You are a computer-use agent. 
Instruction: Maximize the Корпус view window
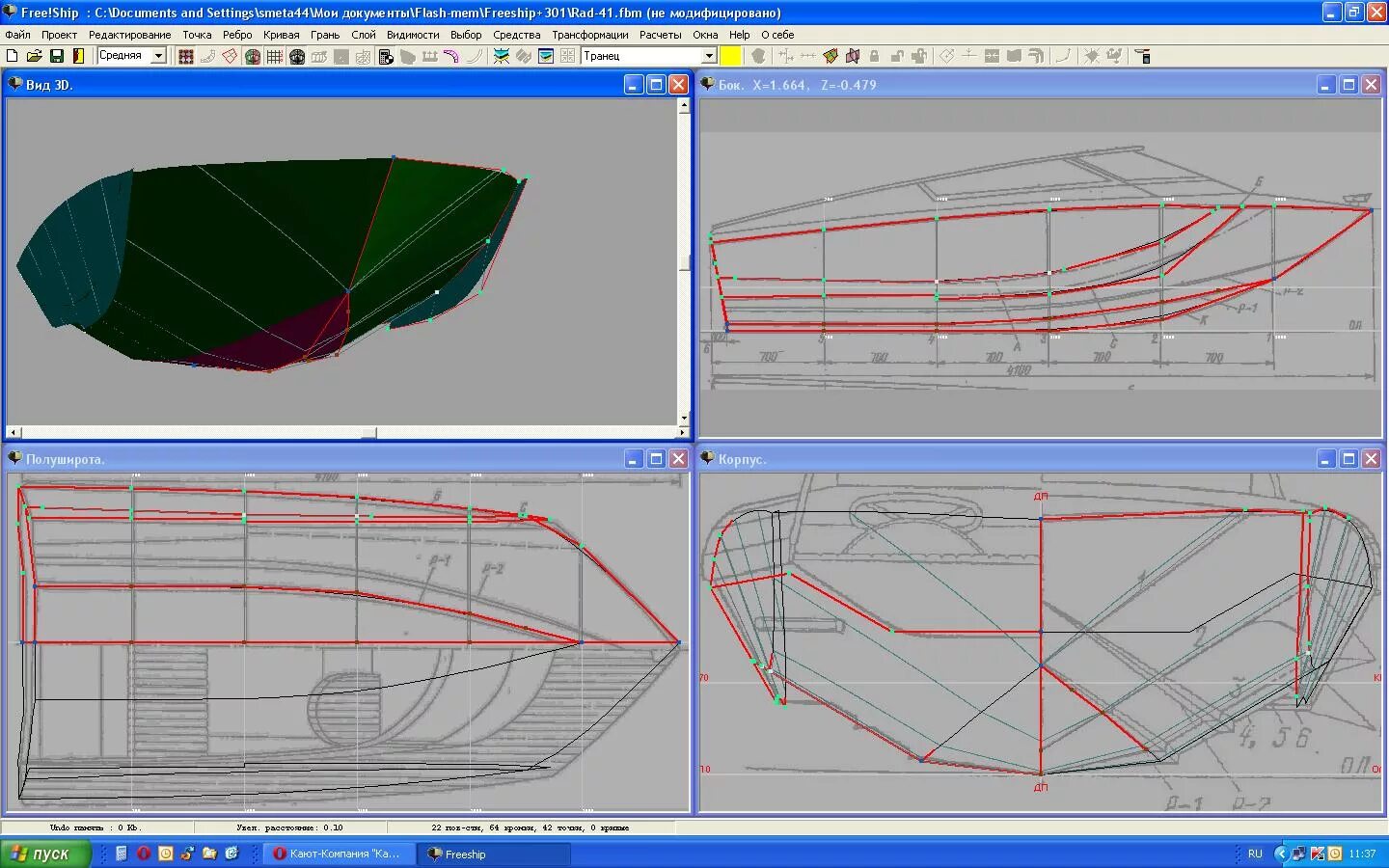[x=1348, y=459]
